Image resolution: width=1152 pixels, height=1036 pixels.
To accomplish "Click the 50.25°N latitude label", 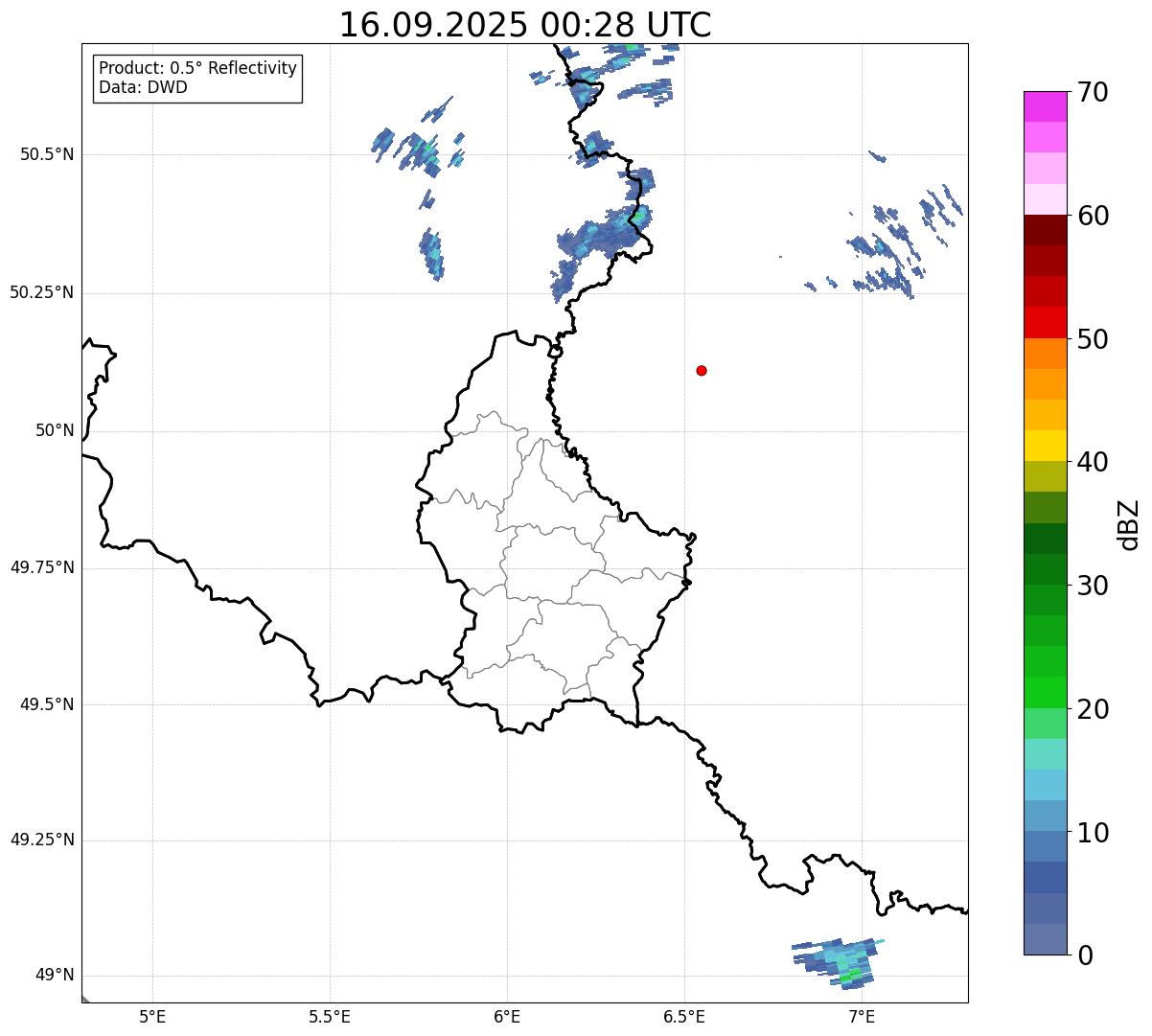I will click(42, 292).
